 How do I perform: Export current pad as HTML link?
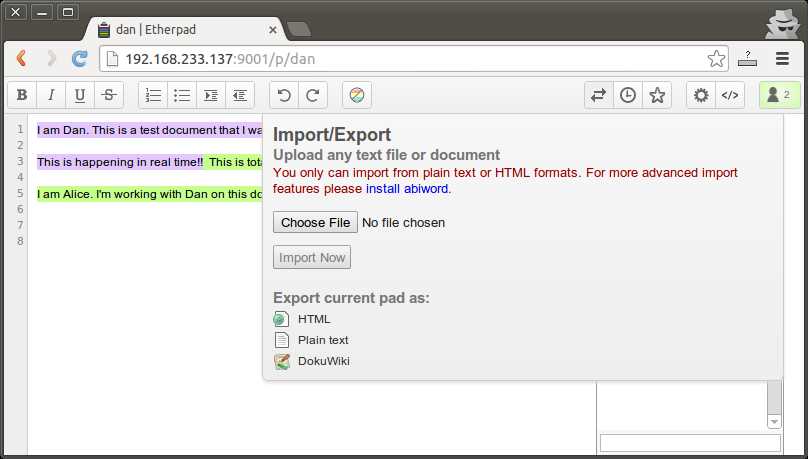pos(314,319)
